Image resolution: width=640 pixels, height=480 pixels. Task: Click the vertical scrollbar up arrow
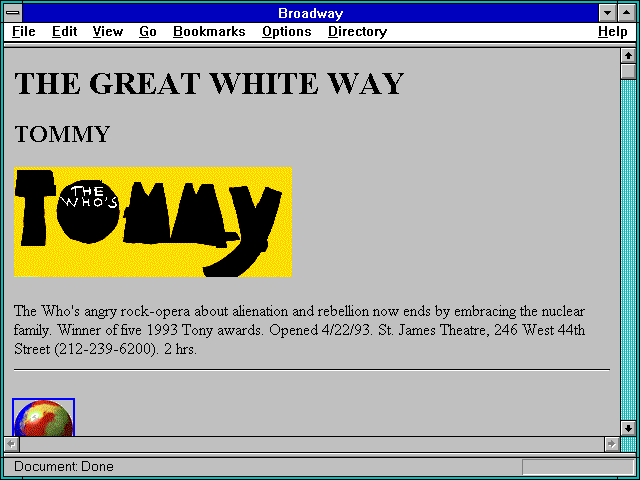(628, 56)
